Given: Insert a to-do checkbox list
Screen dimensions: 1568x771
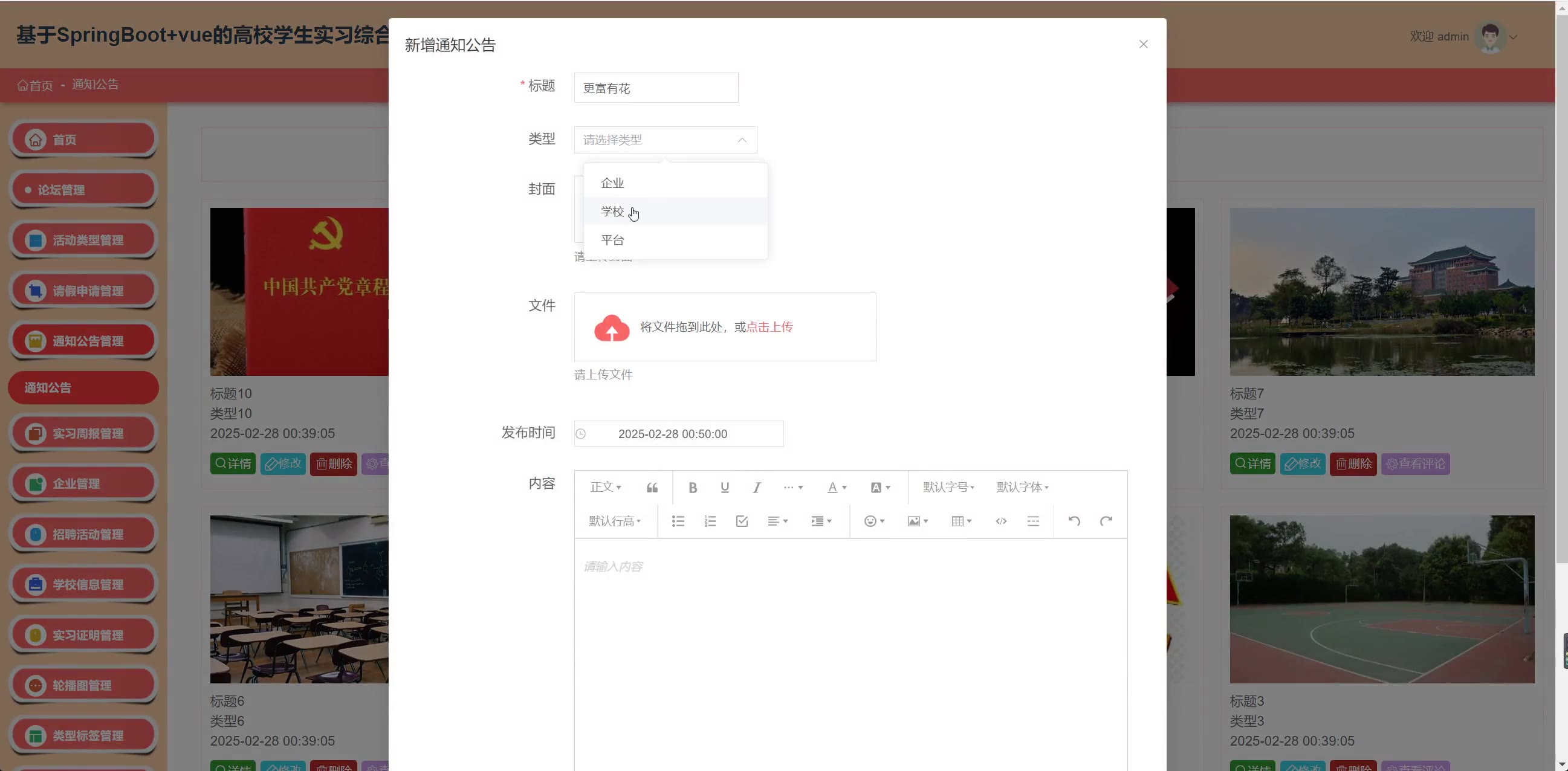Looking at the screenshot, I should [x=742, y=521].
